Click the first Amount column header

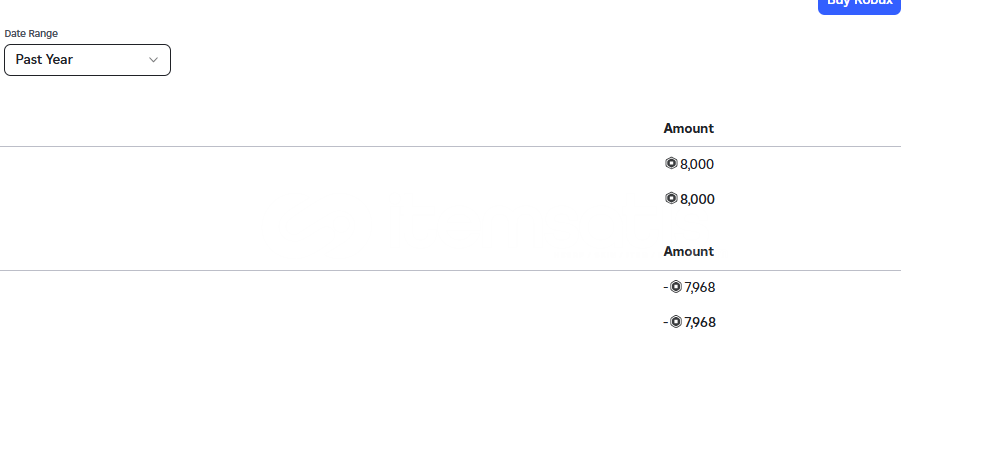pos(688,128)
